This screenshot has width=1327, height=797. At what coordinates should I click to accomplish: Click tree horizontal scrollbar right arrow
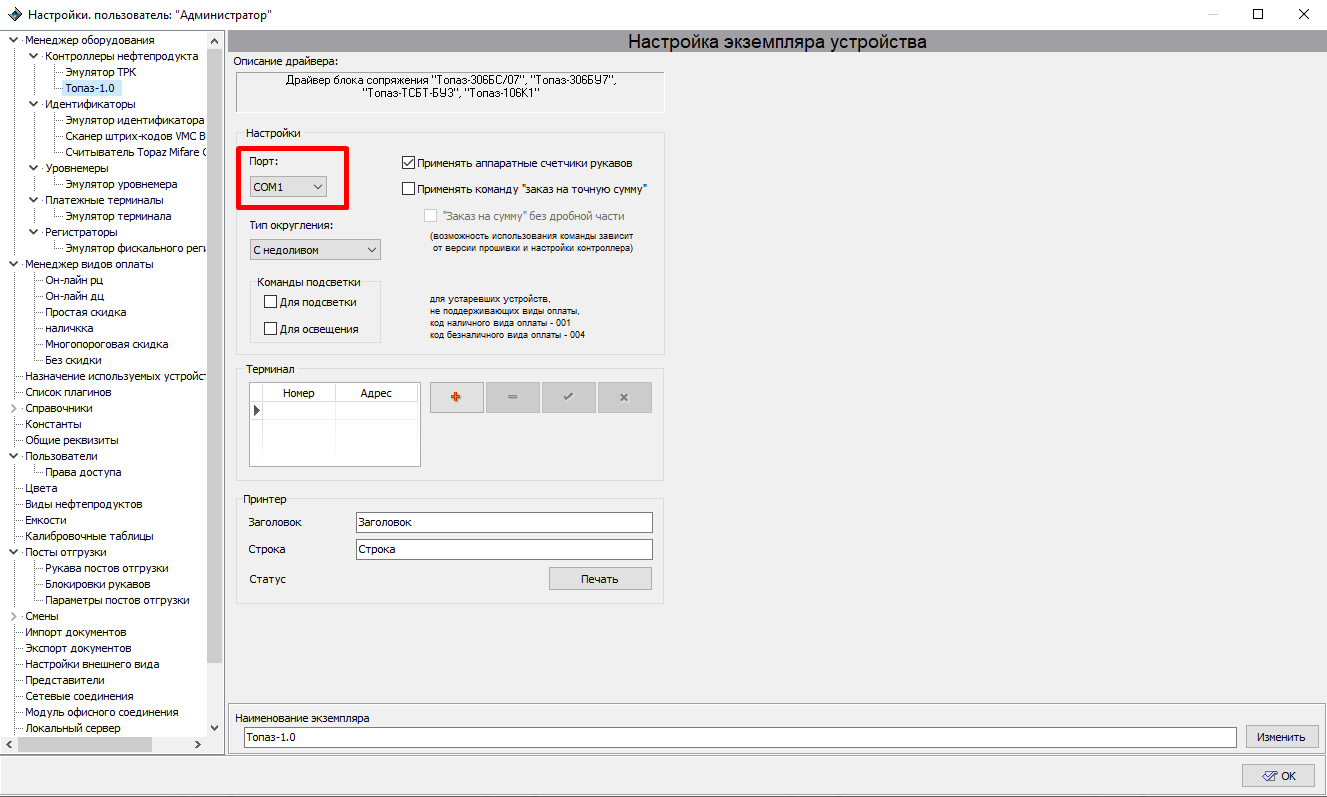click(198, 744)
